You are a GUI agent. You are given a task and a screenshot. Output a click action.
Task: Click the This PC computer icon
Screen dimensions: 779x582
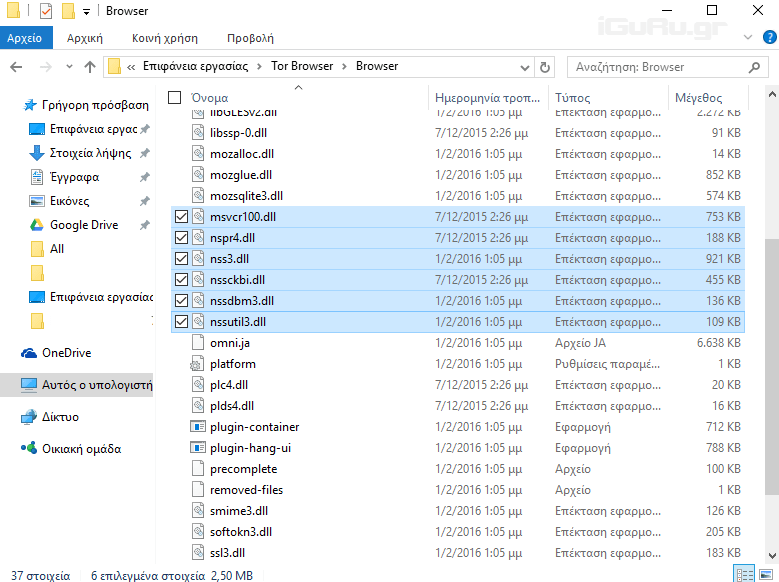pyautogui.click(x=29, y=385)
